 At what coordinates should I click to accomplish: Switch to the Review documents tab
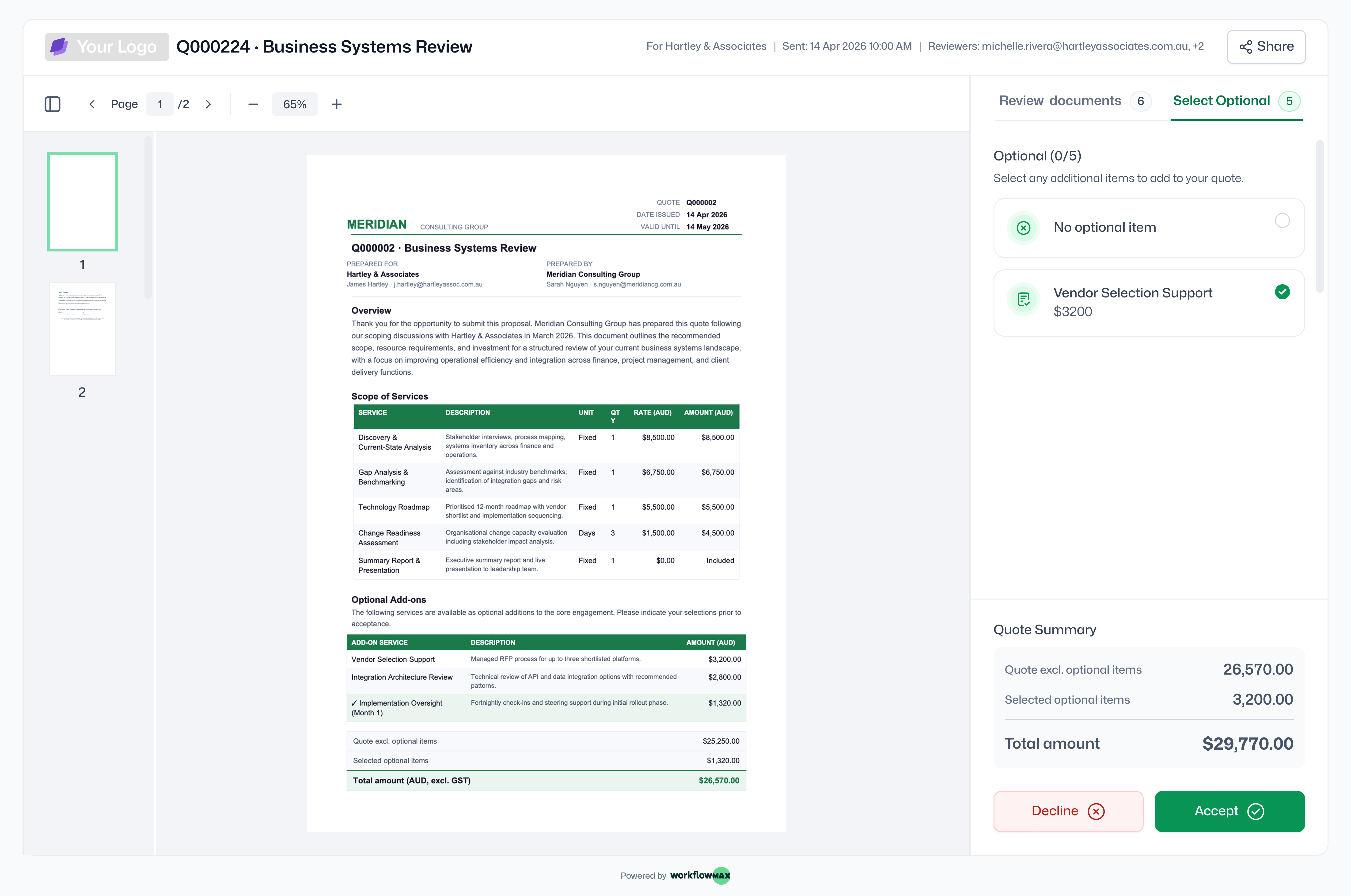click(x=1075, y=101)
